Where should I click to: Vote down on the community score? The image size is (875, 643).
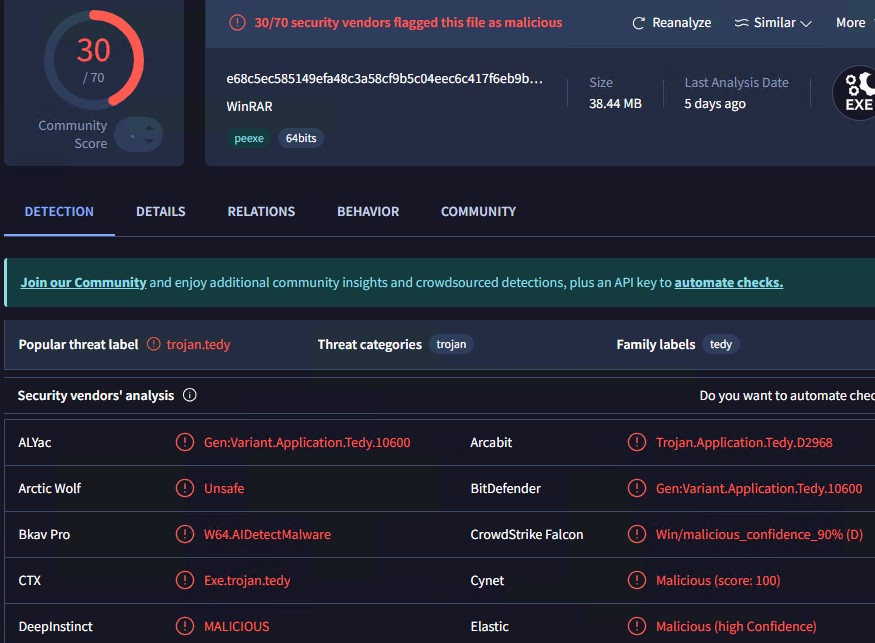point(149,141)
